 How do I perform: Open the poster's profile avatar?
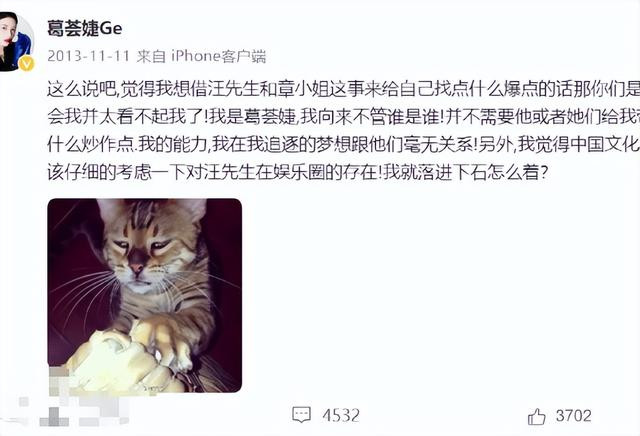(16, 41)
